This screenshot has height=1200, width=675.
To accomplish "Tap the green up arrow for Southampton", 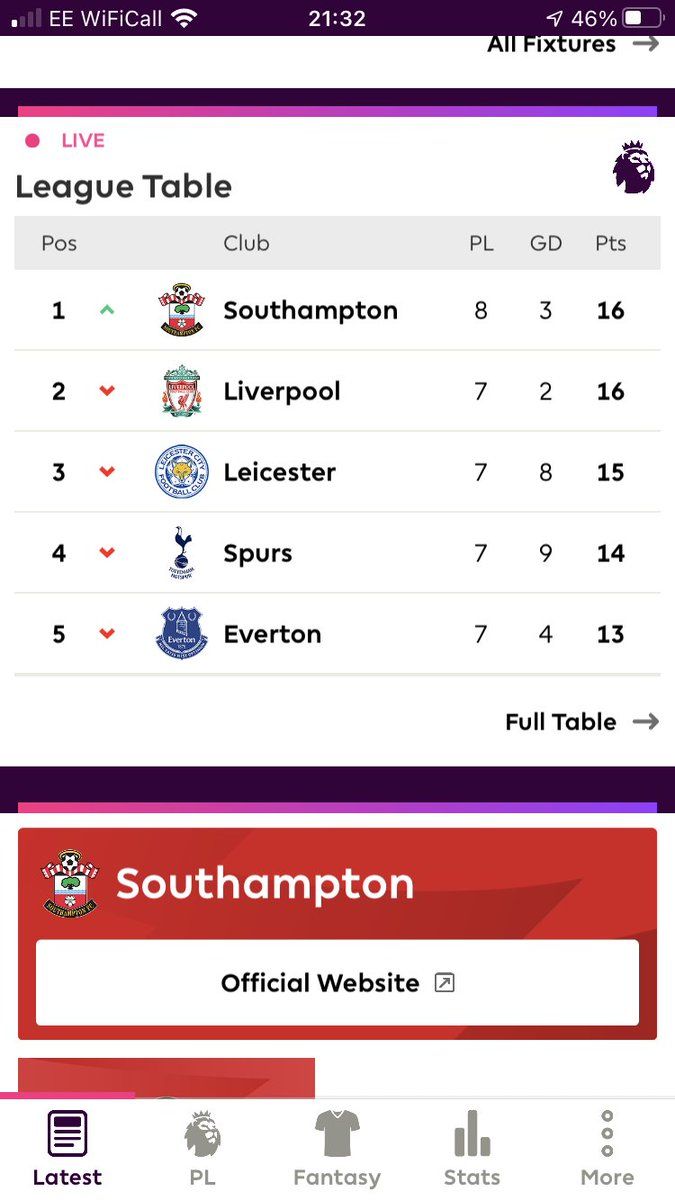I will (x=107, y=310).
